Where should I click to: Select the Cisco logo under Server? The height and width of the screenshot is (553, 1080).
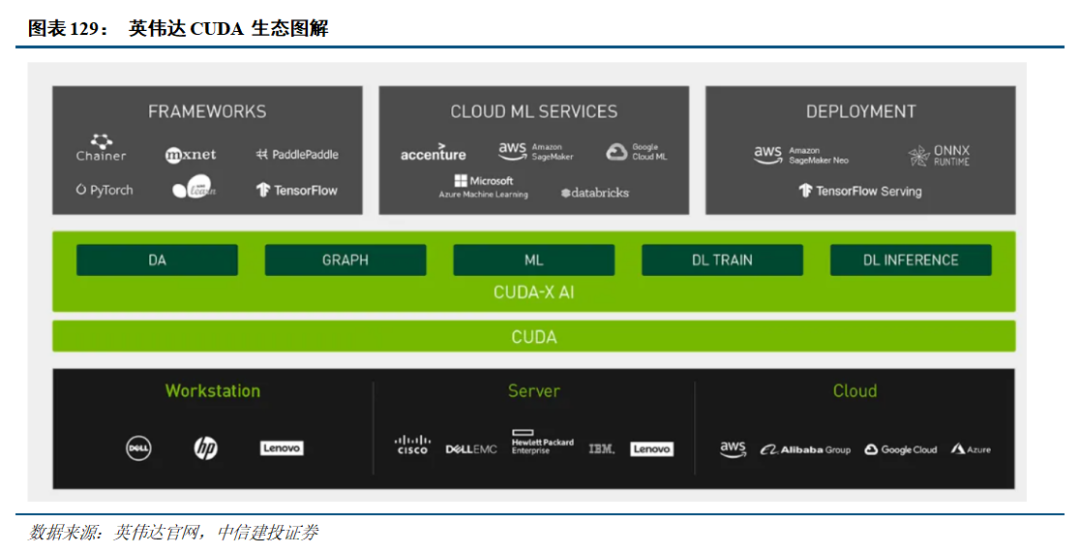(x=412, y=446)
